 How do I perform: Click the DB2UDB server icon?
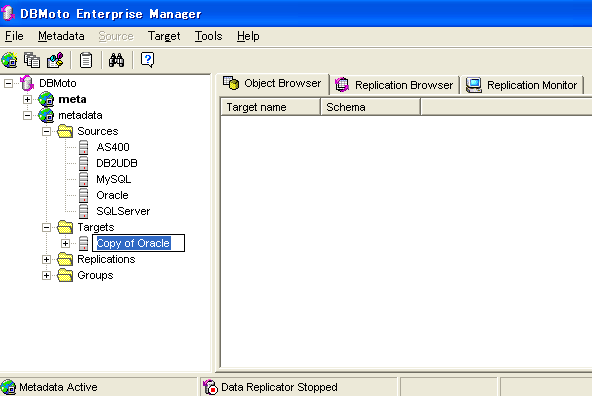[84, 163]
